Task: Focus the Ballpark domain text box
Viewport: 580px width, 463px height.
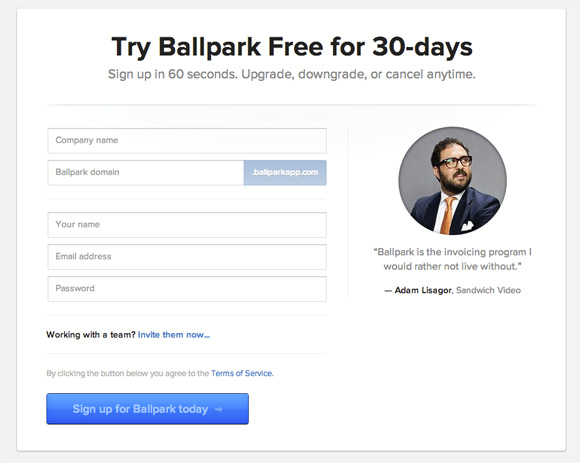Action: (146, 173)
